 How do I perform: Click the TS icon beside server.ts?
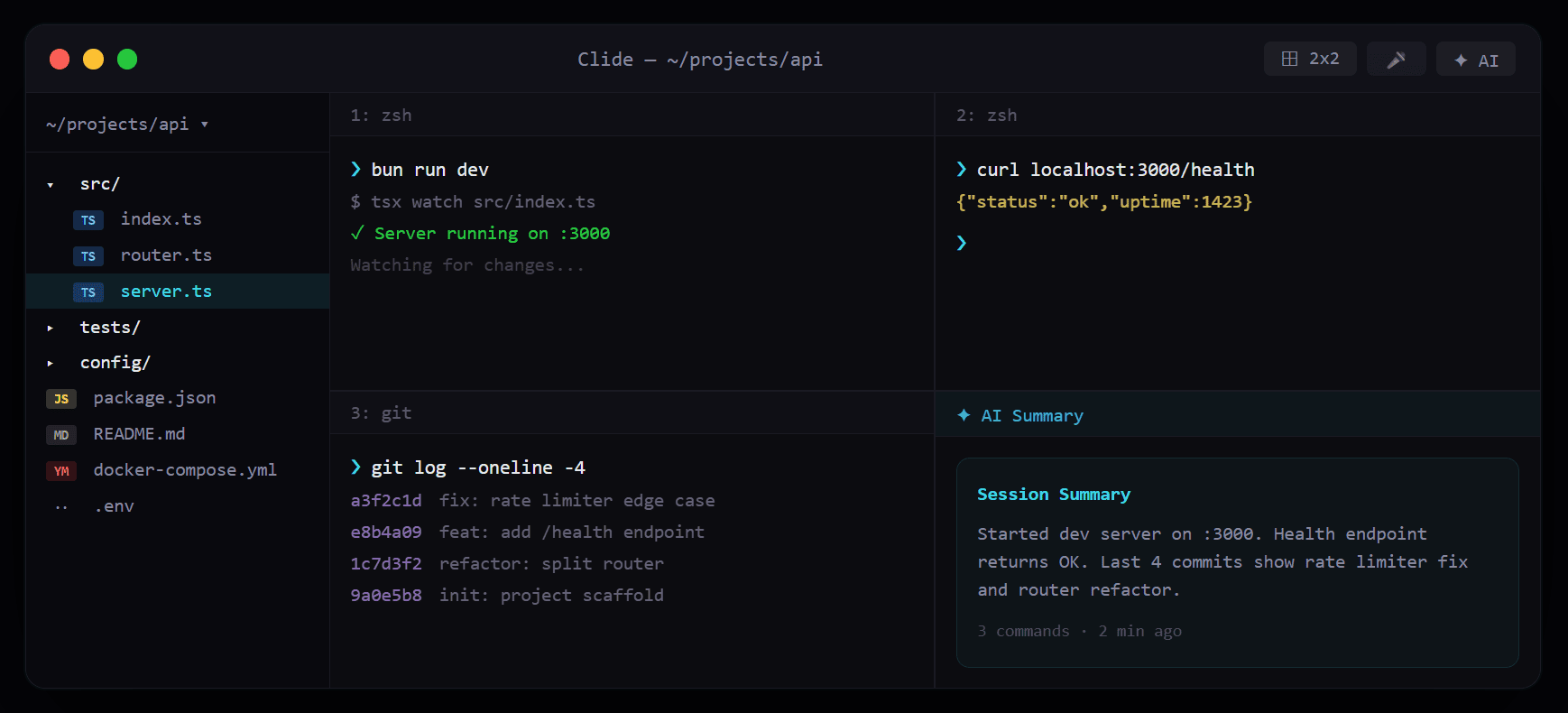point(88,292)
